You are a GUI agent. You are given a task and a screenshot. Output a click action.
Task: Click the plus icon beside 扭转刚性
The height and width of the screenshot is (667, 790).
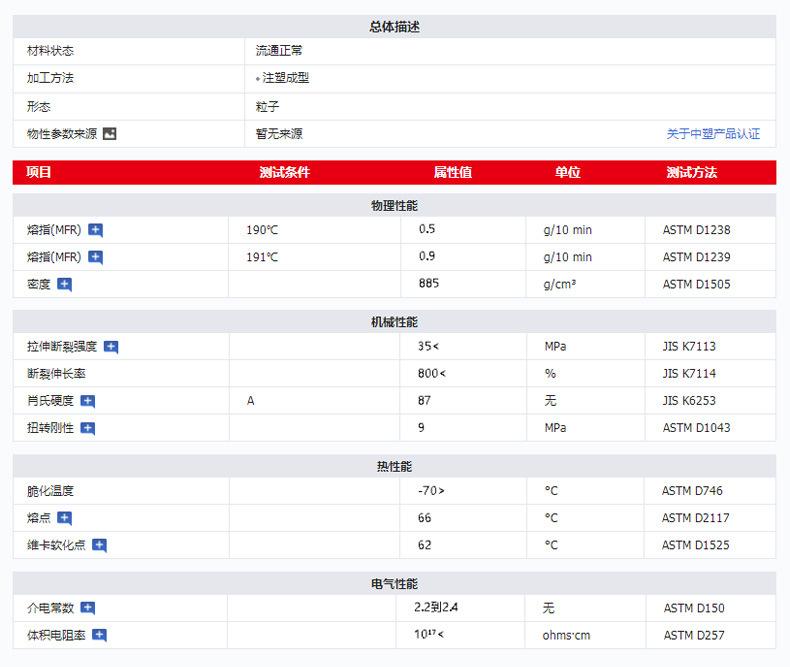88,428
